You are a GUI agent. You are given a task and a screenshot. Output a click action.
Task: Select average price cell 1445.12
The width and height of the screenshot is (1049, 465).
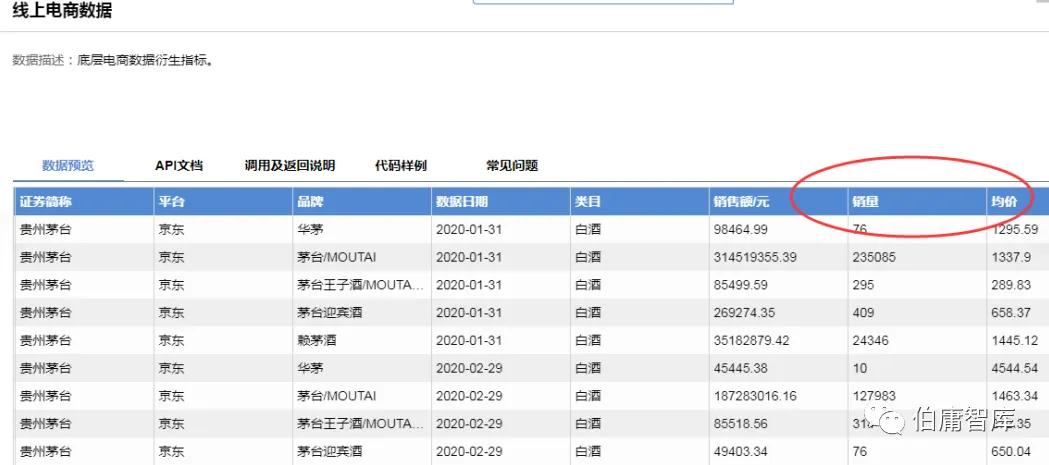click(x=1015, y=341)
